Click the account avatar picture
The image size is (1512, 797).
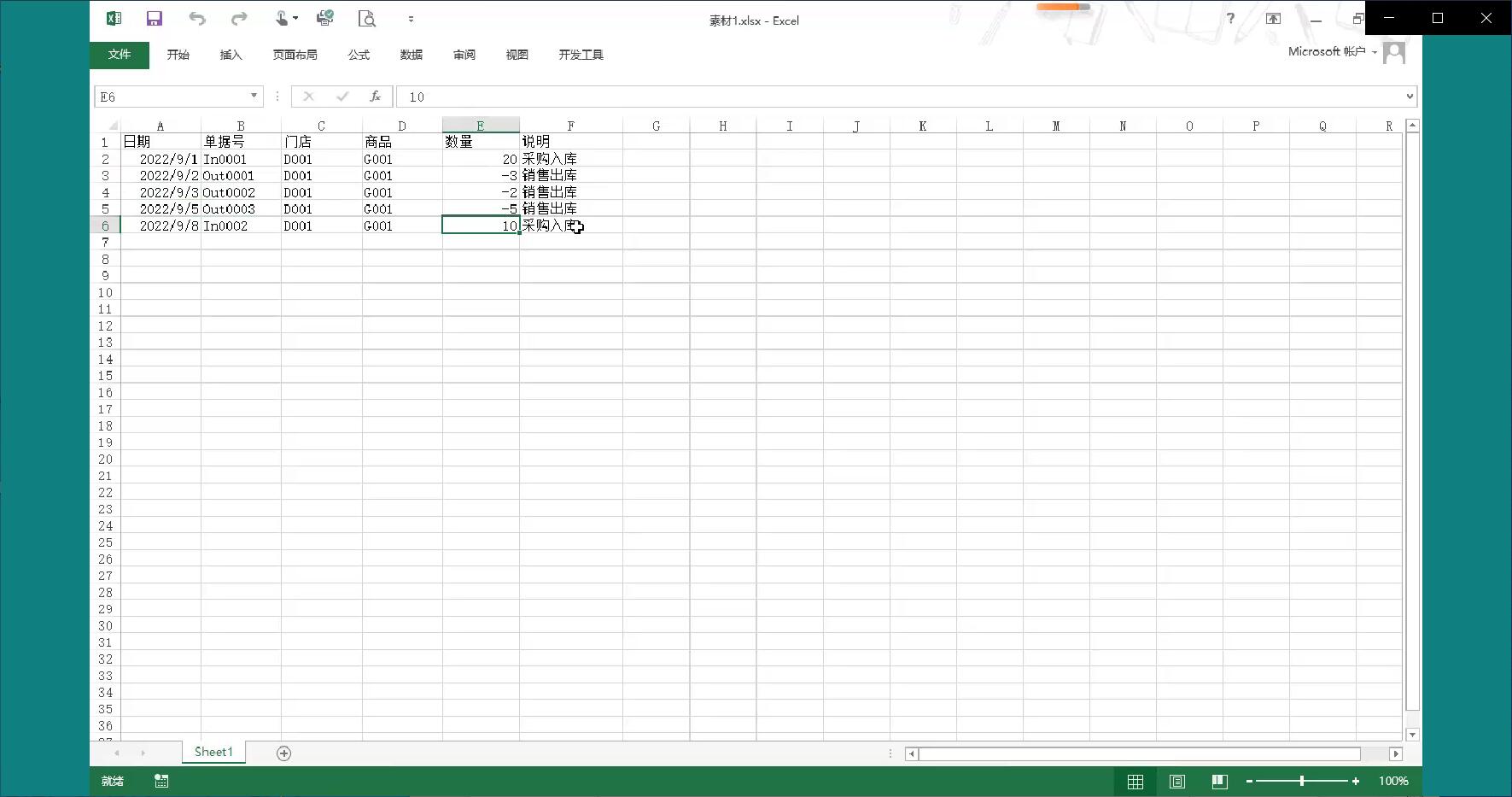click(1394, 53)
